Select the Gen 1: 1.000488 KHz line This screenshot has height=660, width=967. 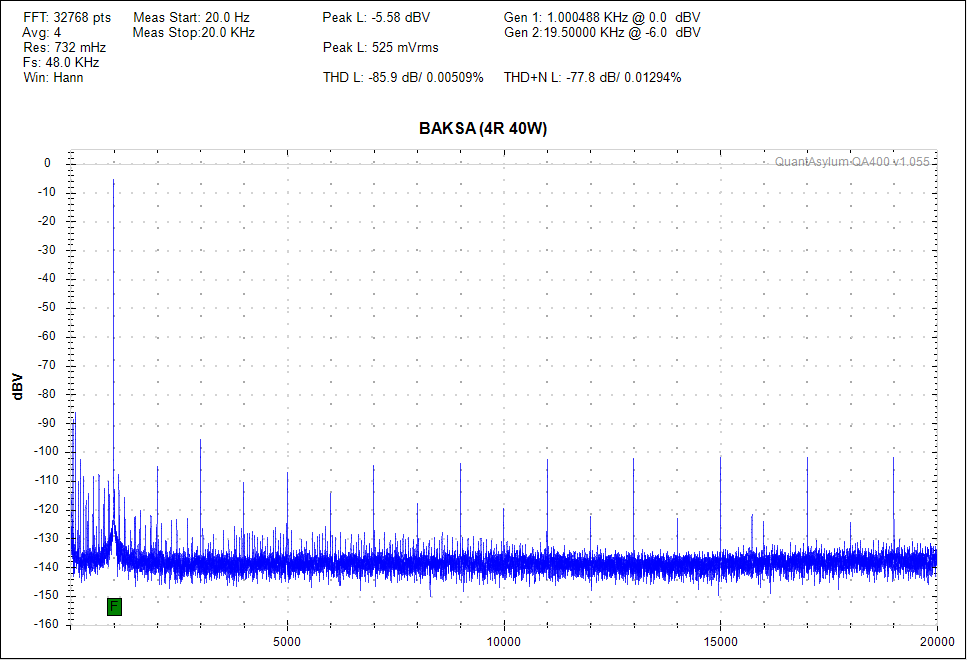click(602, 17)
